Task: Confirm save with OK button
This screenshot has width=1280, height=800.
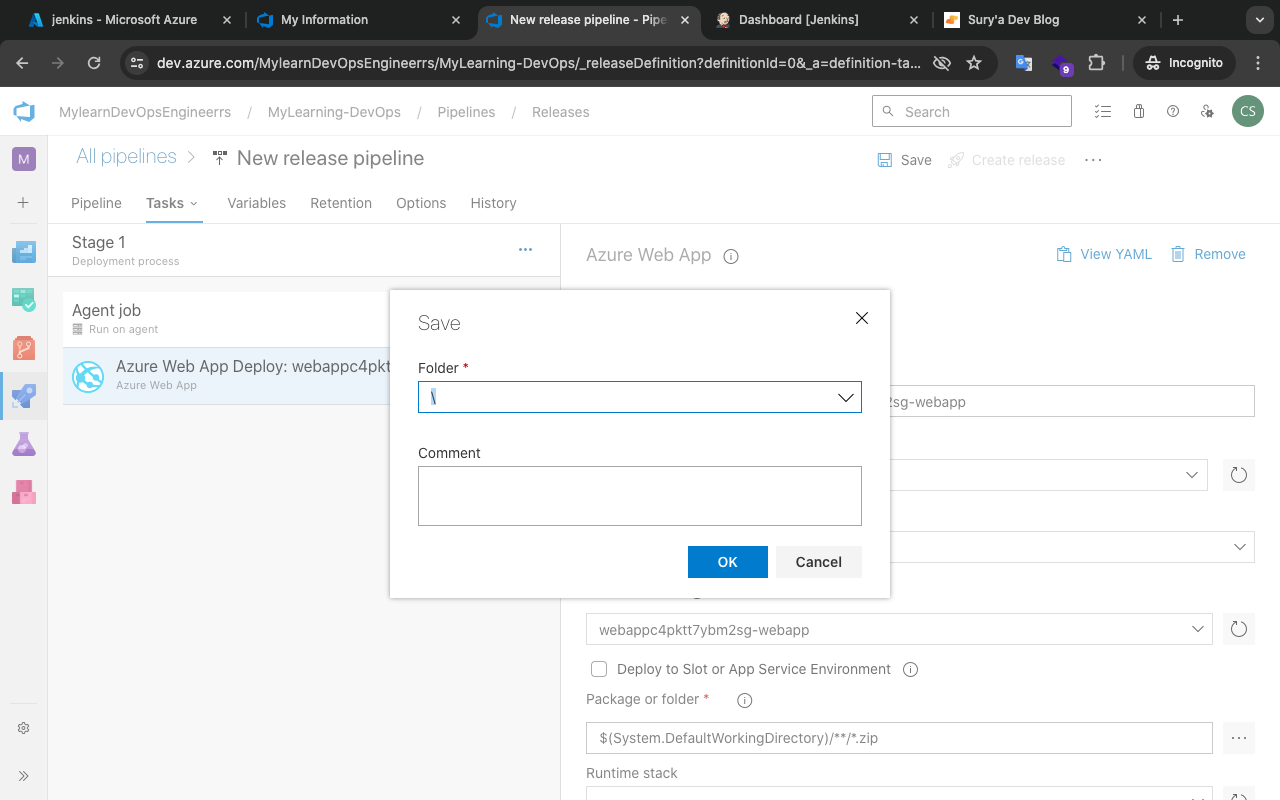Action: tap(728, 562)
